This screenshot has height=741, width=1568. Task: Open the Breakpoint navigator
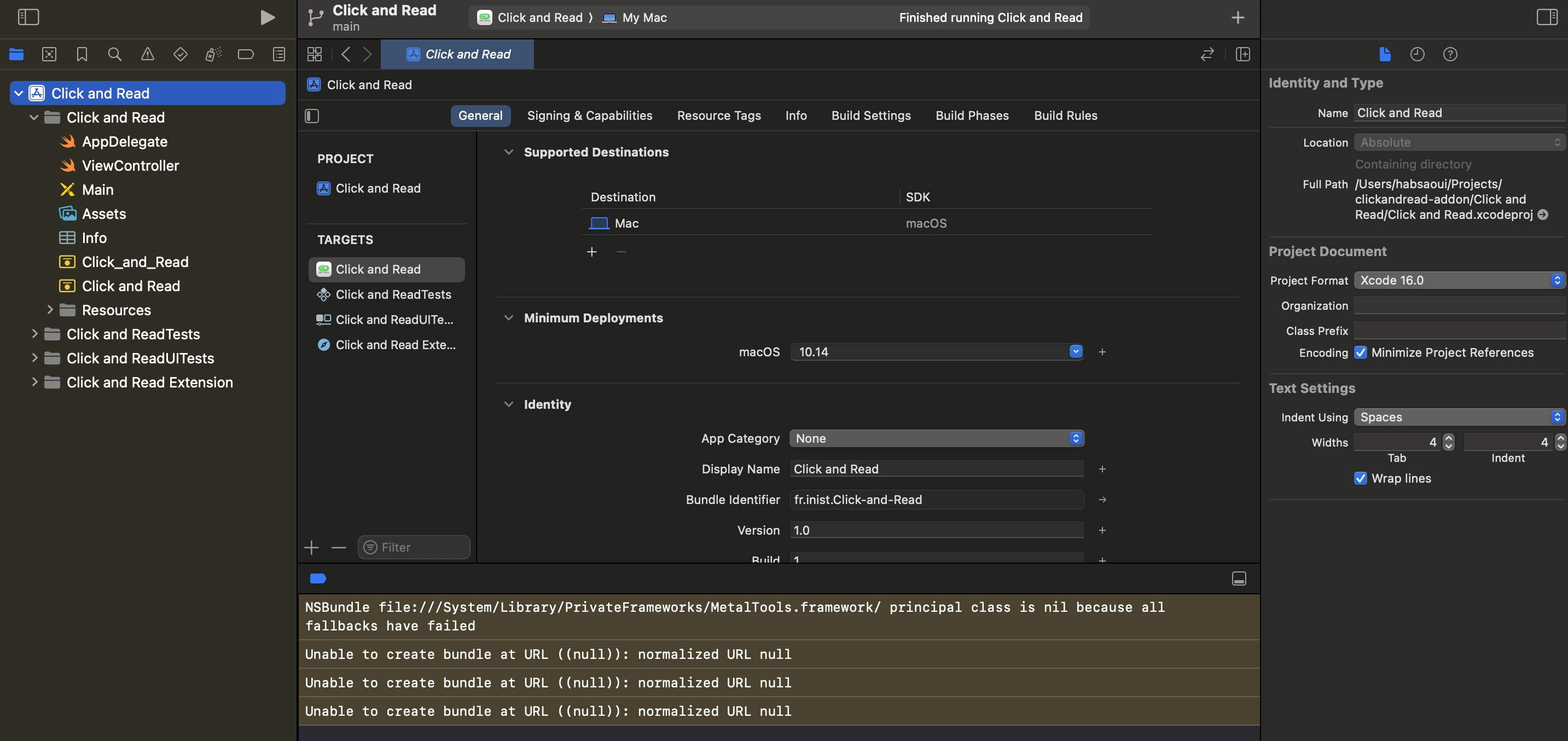[246, 54]
